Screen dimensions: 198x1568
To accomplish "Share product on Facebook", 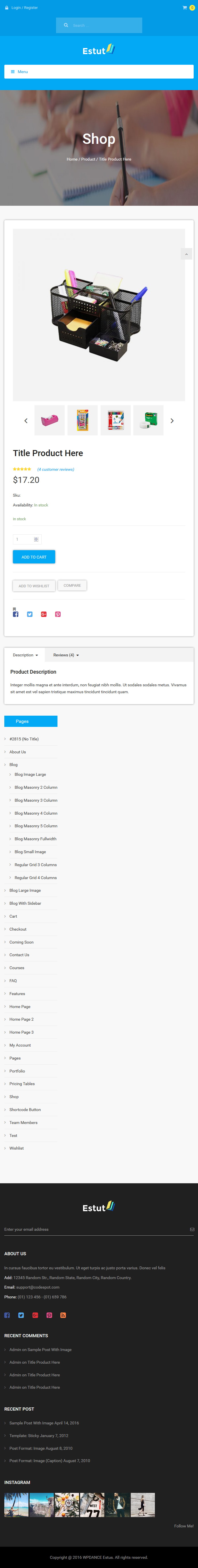I will pyautogui.click(x=16, y=614).
